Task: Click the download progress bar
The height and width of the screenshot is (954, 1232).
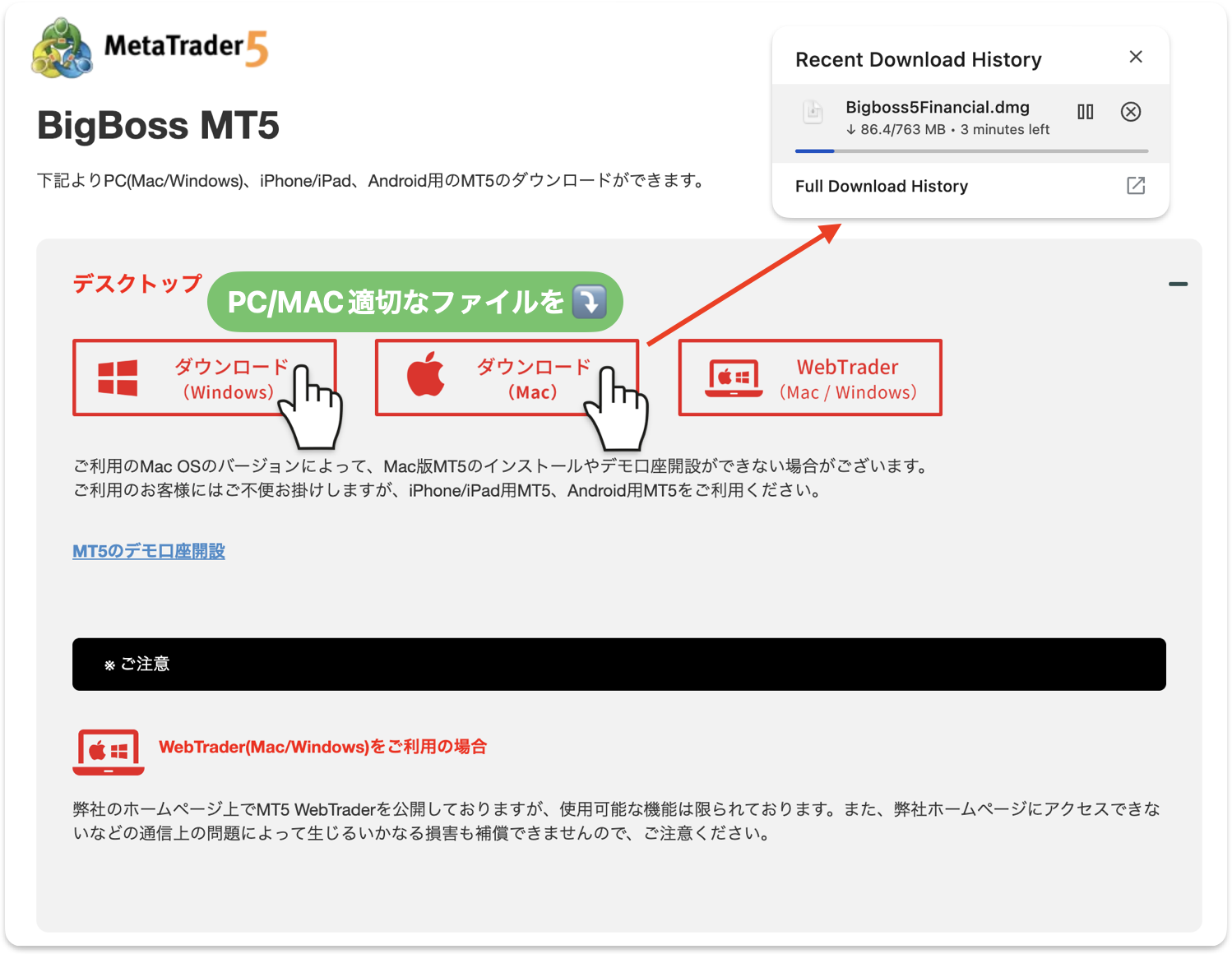Action: [971, 151]
